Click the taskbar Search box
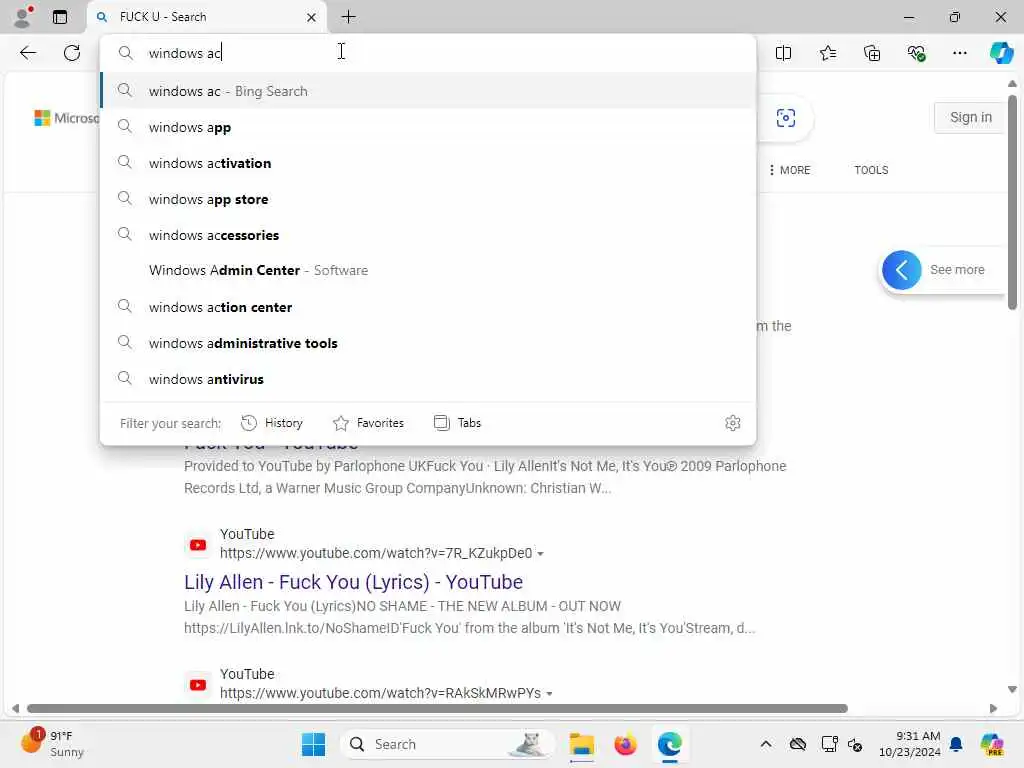The image size is (1024, 768). click(x=447, y=744)
